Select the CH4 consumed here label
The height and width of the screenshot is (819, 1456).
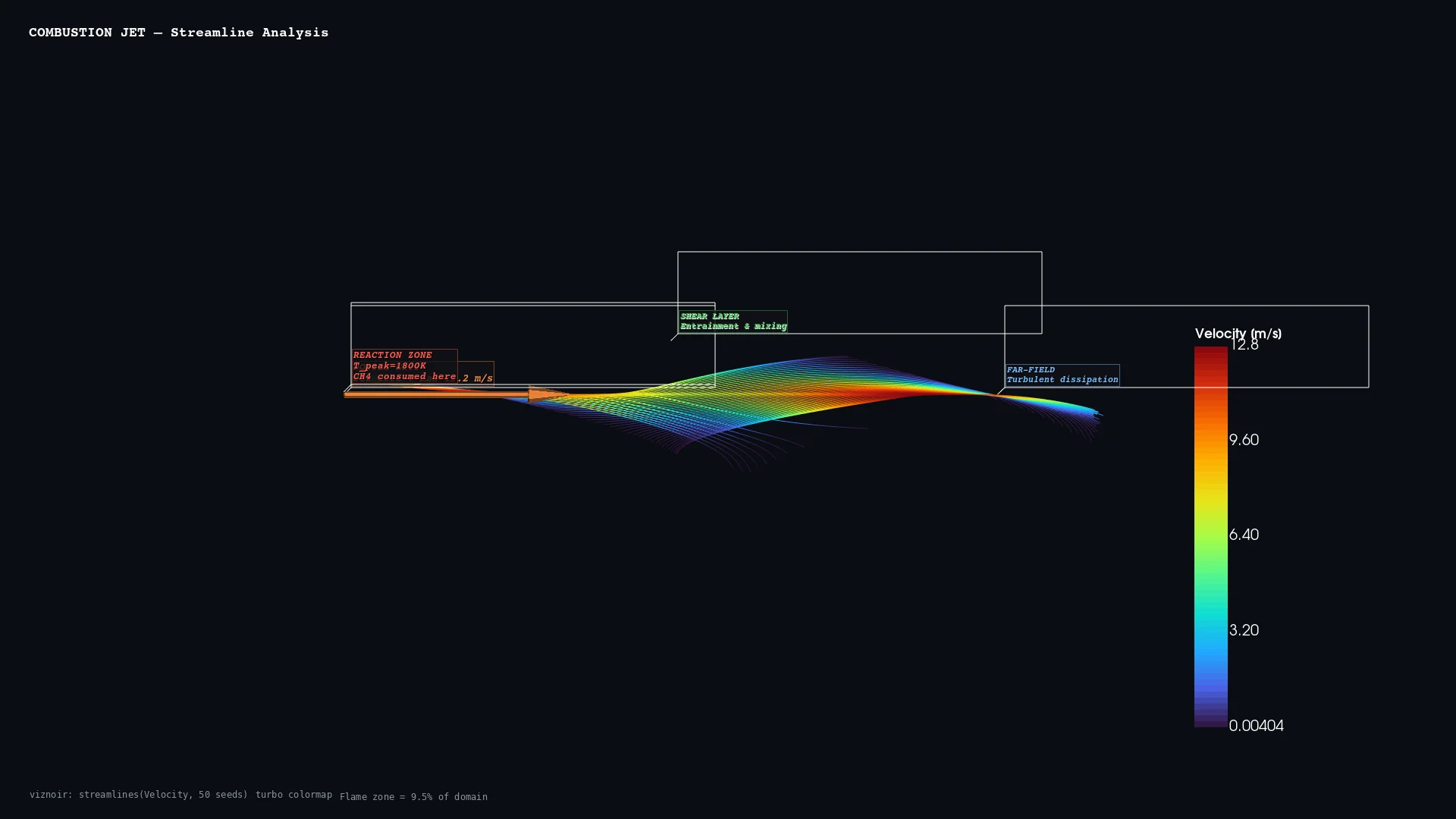[x=405, y=376]
